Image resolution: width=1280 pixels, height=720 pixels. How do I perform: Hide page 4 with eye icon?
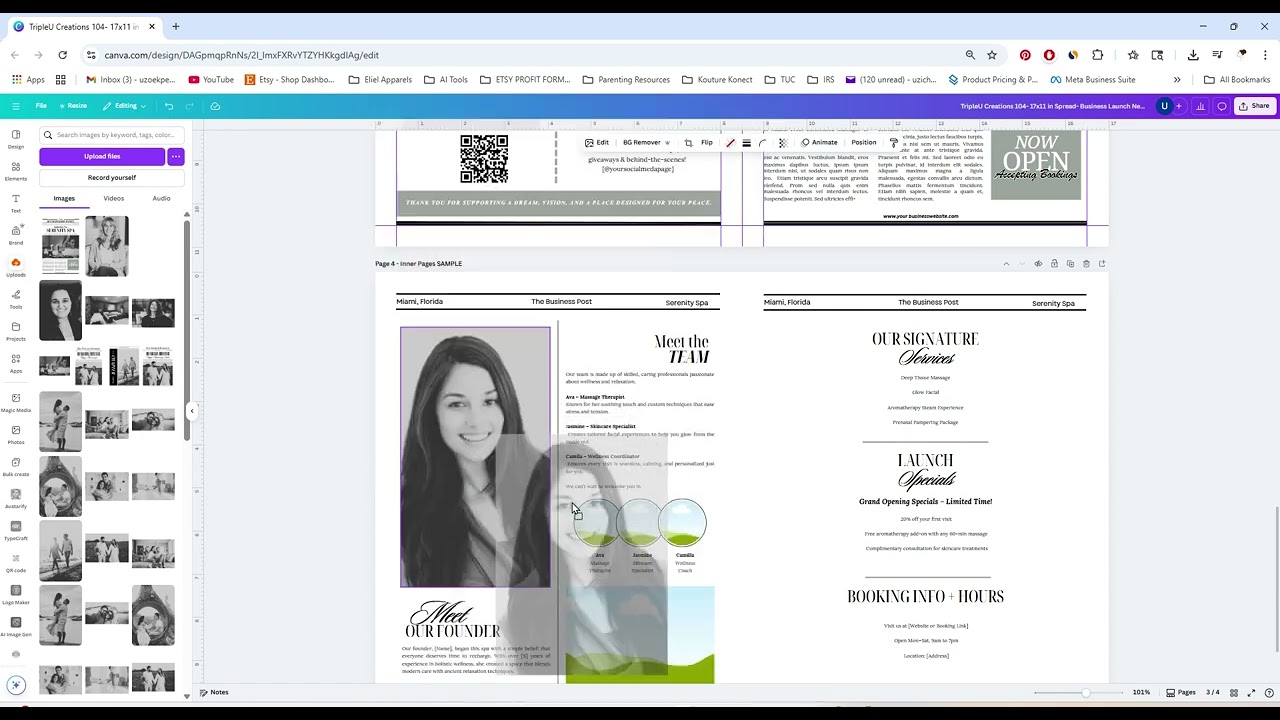[x=1038, y=264]
